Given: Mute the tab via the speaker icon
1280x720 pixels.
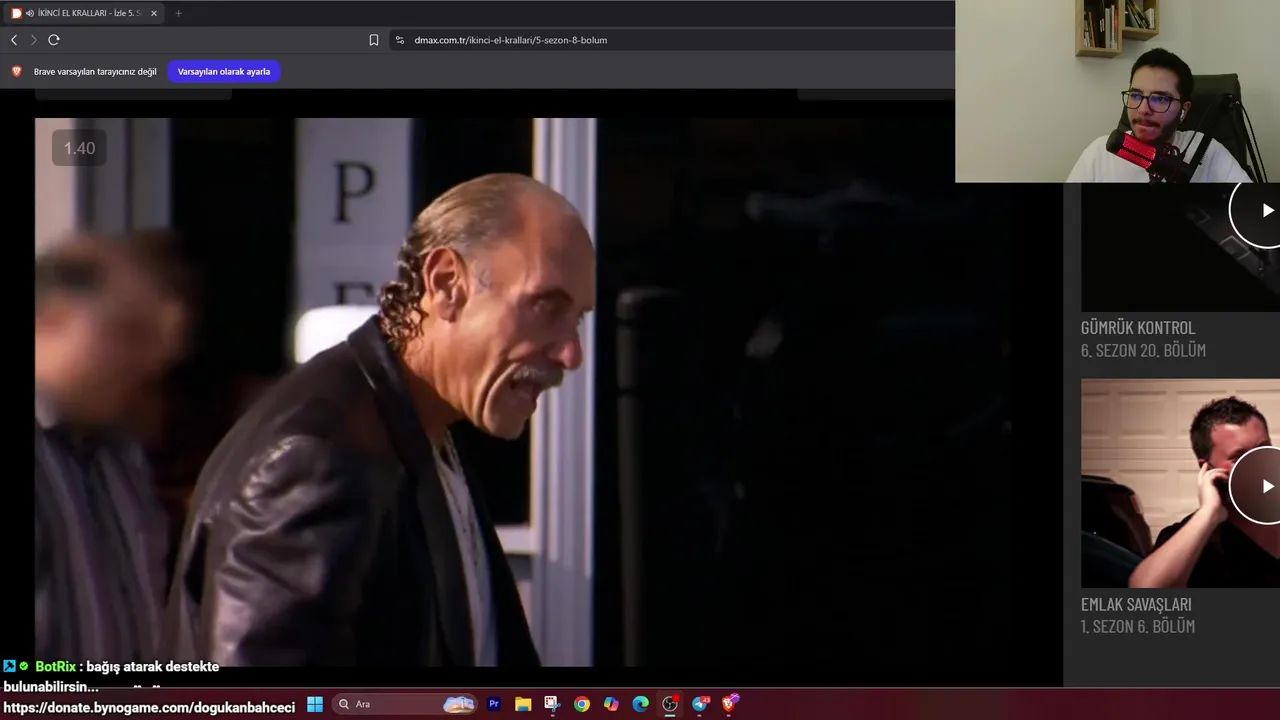Looking at the screenshot, I should pyautogui.click(x=29, y=13).
